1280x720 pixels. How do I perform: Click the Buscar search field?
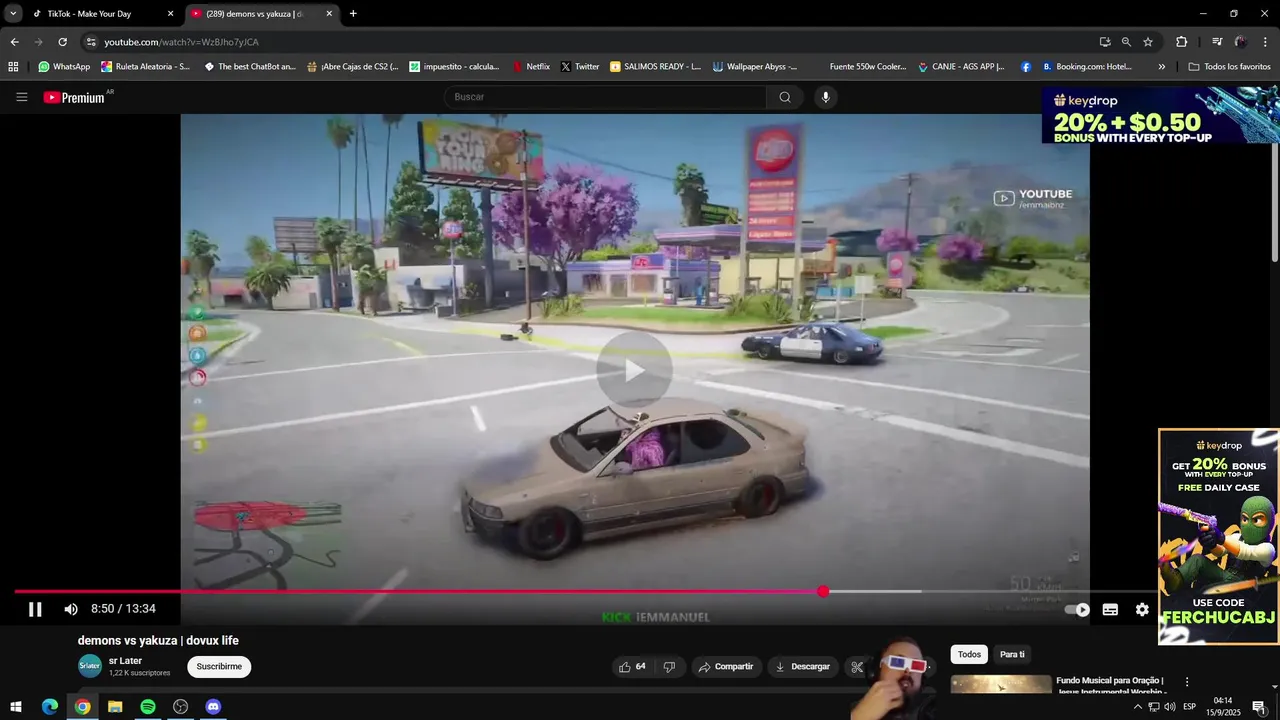(x=605, y=97)
